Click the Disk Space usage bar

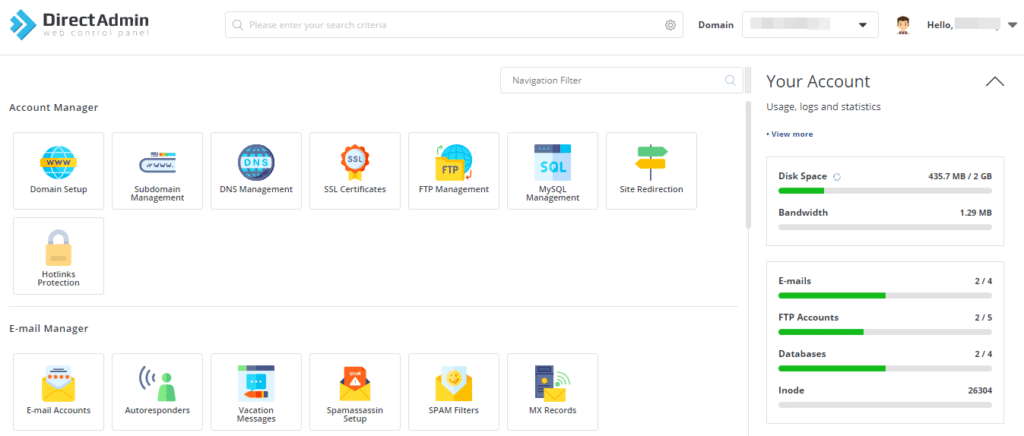(x=884, y=190)
